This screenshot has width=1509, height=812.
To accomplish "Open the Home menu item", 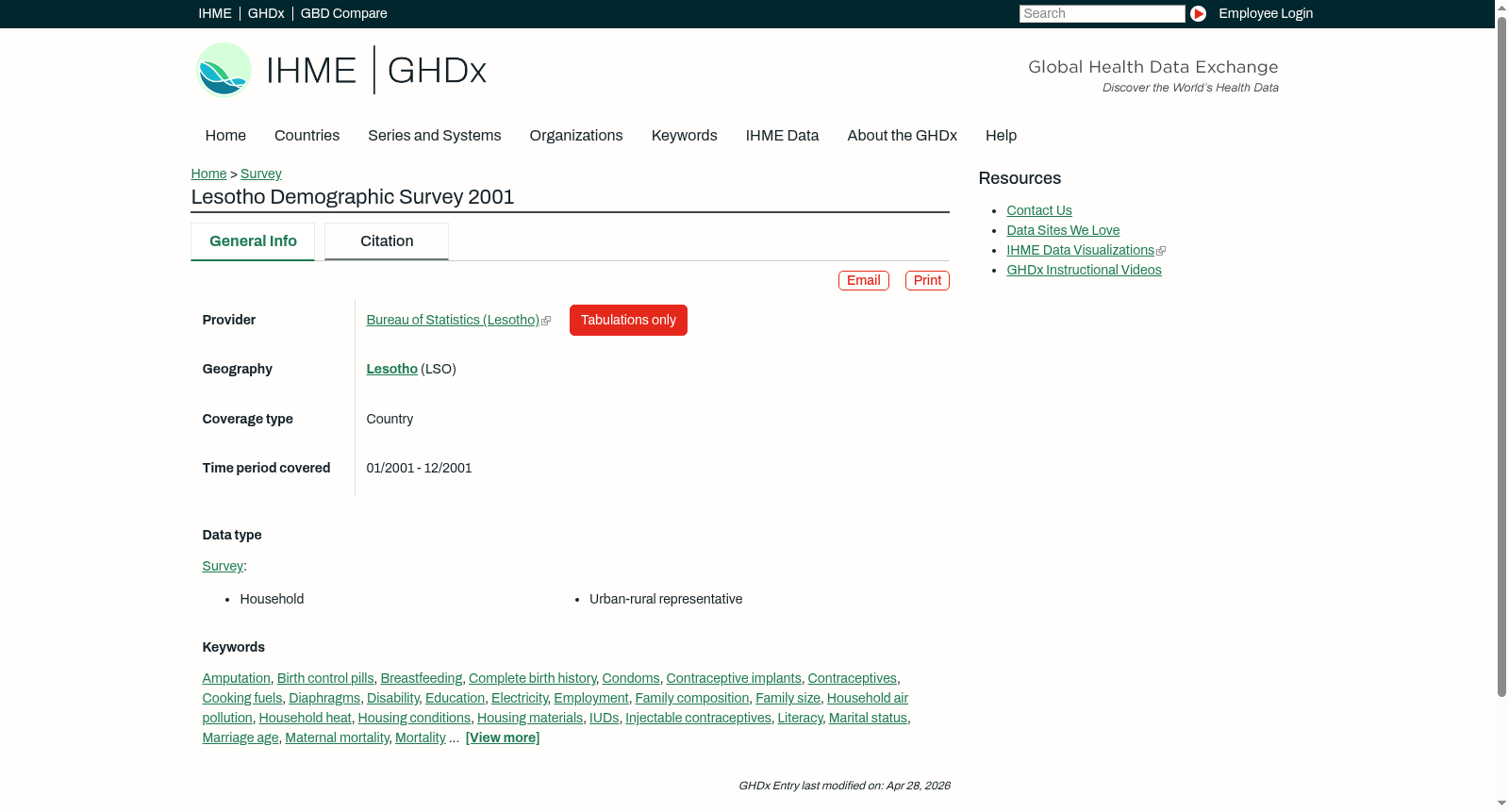I will (225, 136).
